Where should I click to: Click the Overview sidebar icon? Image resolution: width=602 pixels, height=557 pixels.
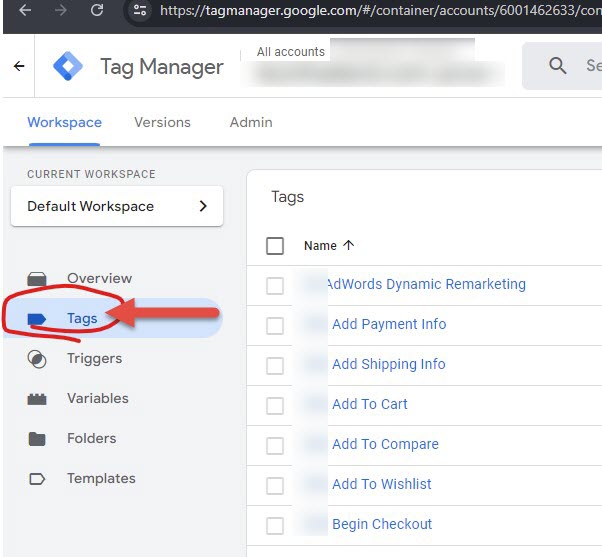point(37,279)
